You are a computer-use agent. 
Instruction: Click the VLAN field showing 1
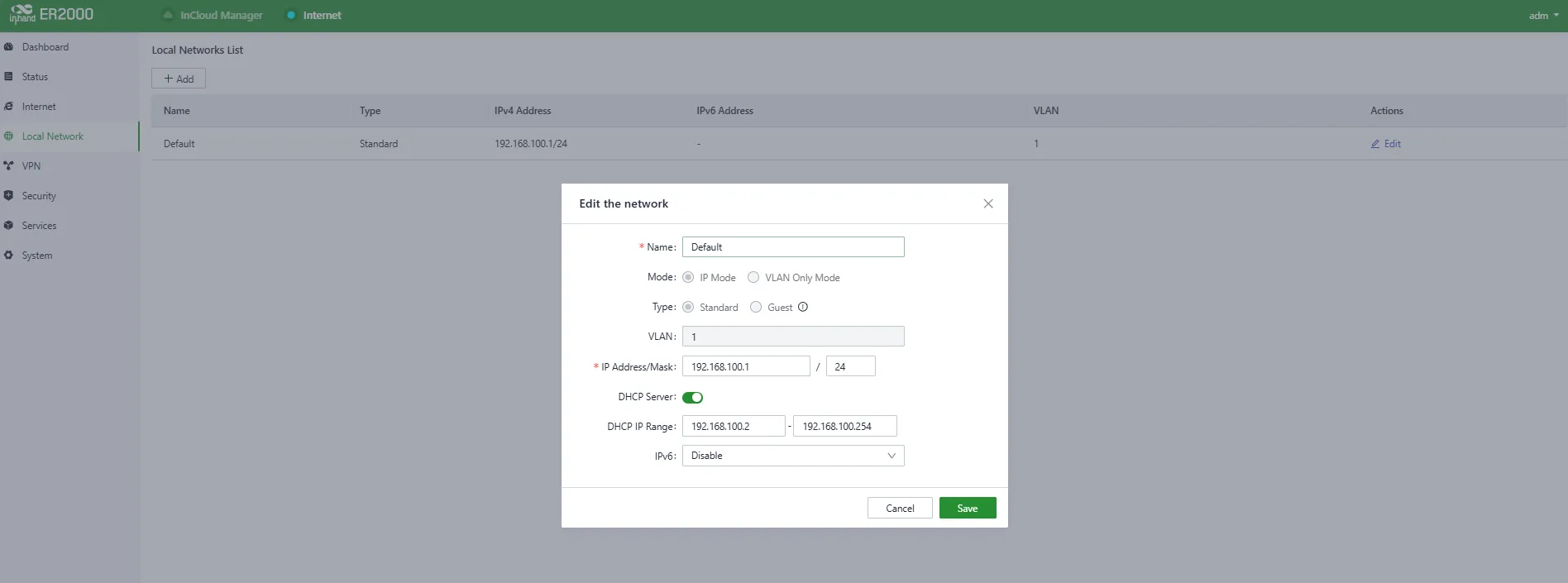tap(793, 337)
